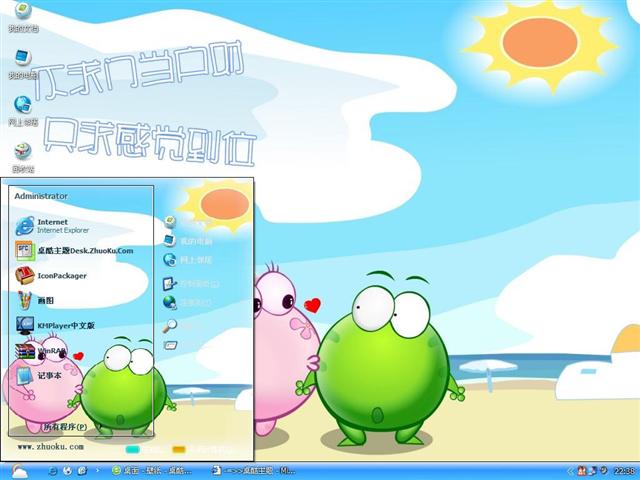640x480 pixels.
Task: Open Control Panel in the start menu's right column
Action: [191, 283]
